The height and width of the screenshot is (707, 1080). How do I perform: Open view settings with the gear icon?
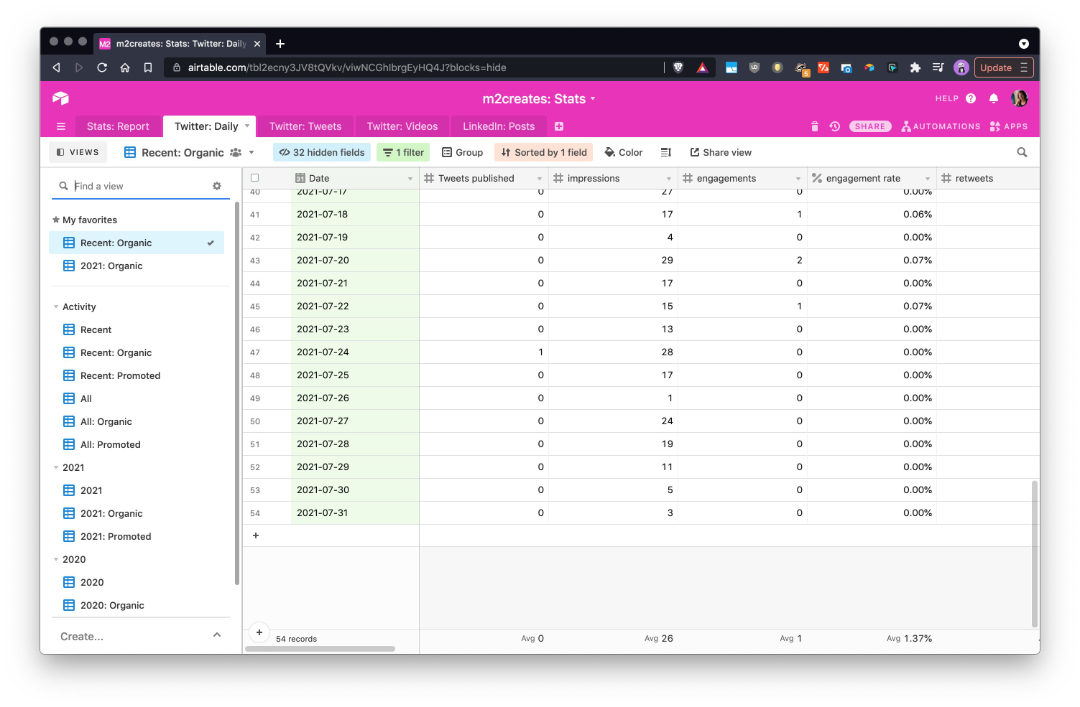(216, 185)
